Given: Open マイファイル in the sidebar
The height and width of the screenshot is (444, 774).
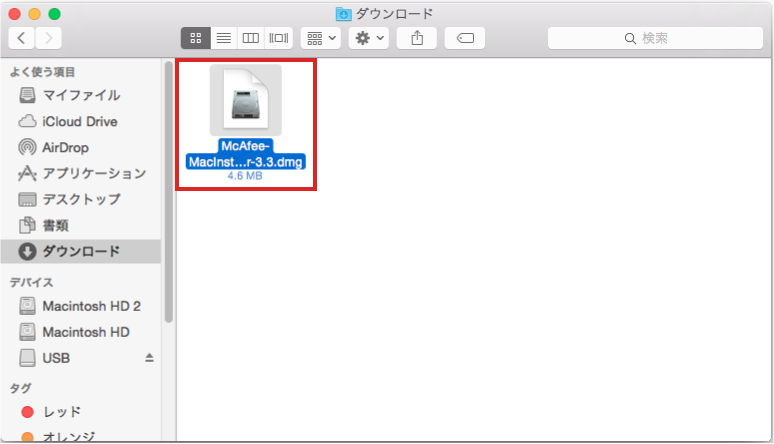Looking at the screenshot, I should [x=80, y=95].
